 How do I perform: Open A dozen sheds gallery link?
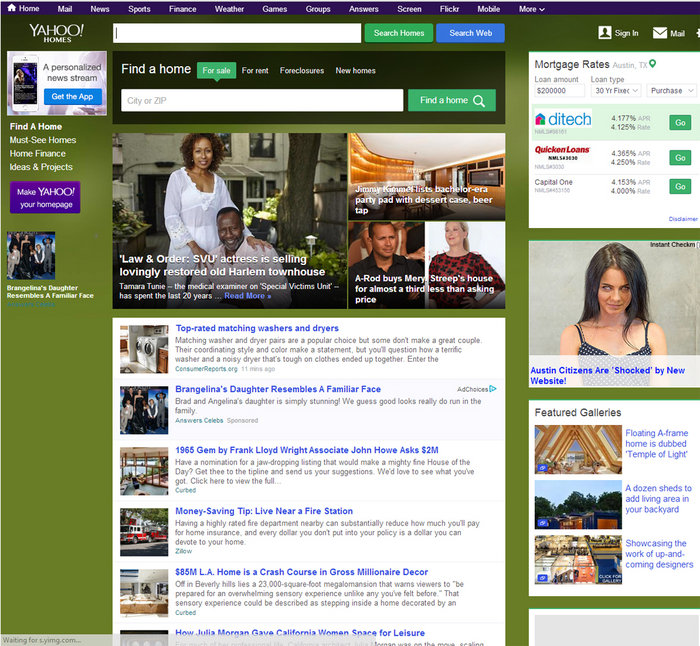658,499
